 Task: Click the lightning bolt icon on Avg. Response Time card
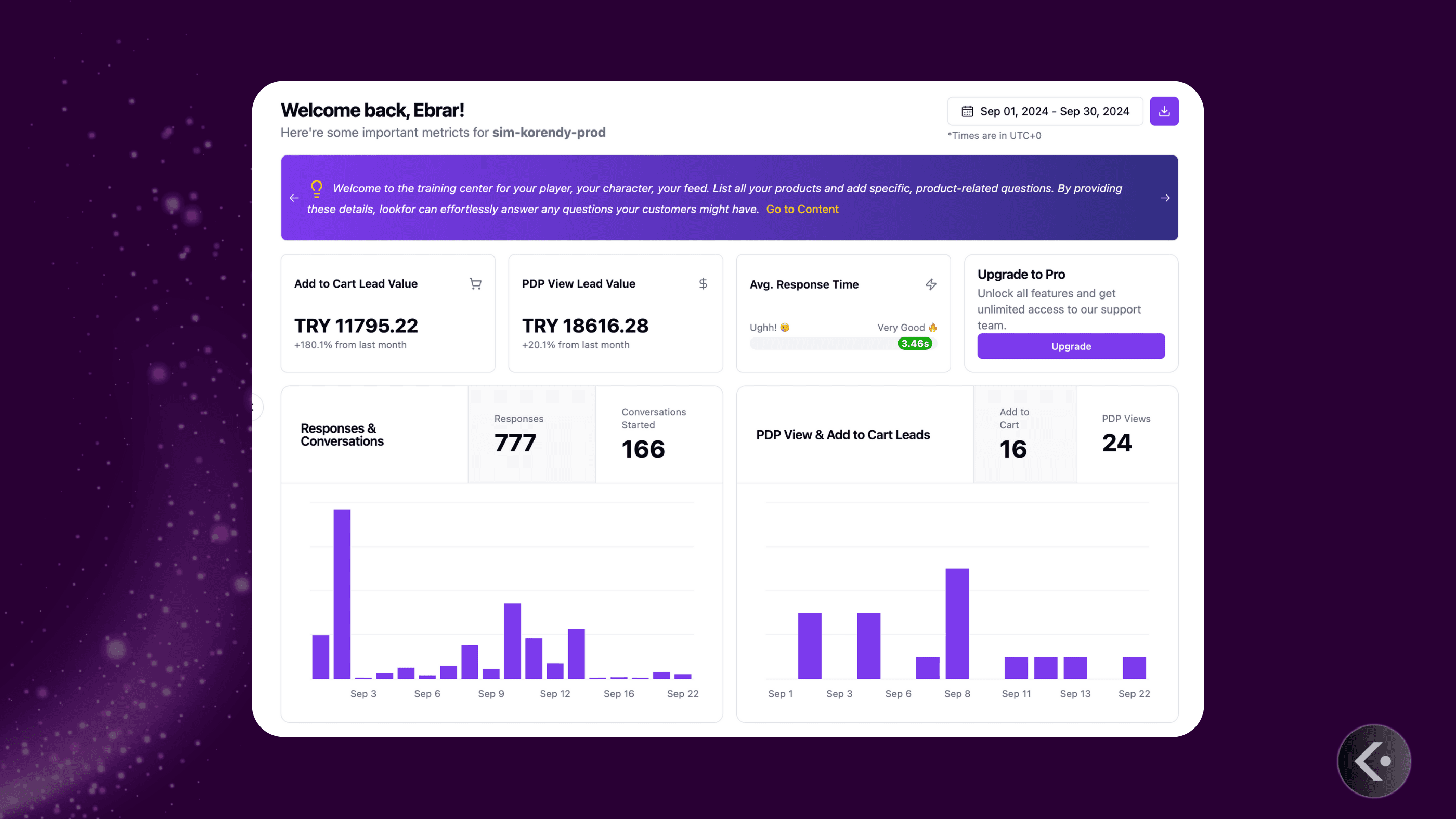931,284
